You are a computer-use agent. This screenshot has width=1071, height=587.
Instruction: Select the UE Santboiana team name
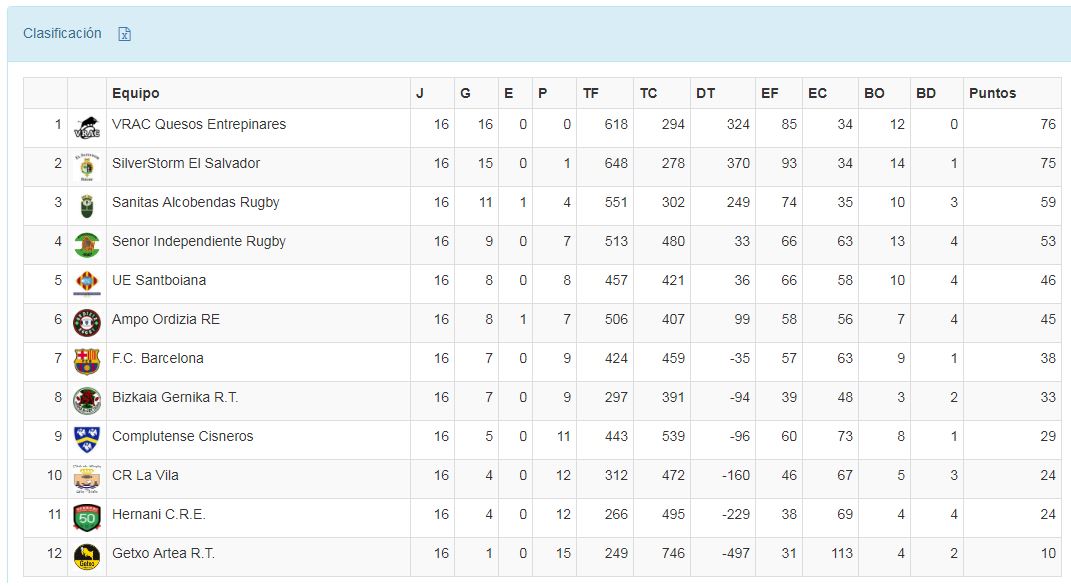tap(159, 280)
